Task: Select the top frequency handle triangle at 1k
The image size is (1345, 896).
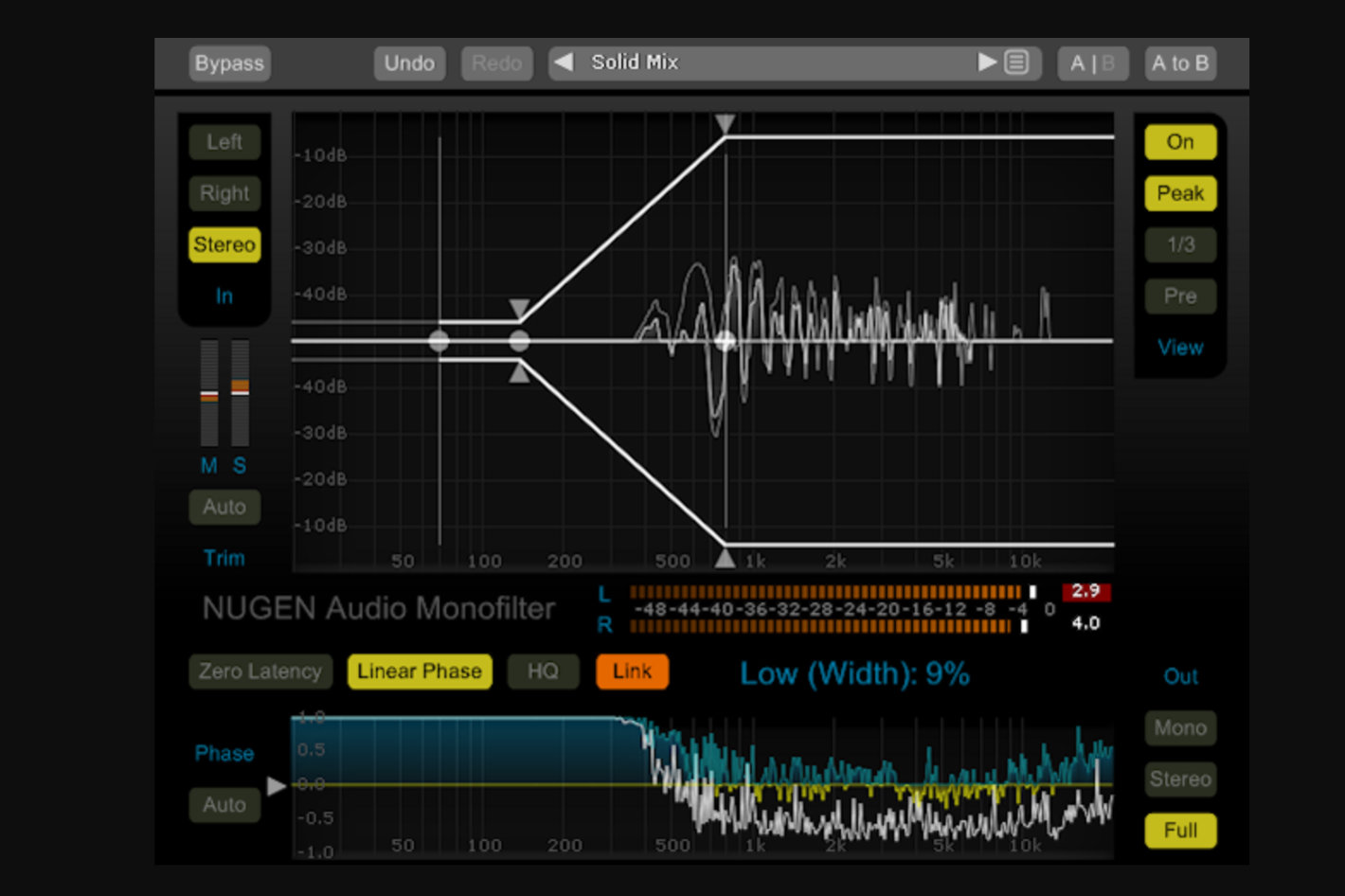Action: (726, 124)
